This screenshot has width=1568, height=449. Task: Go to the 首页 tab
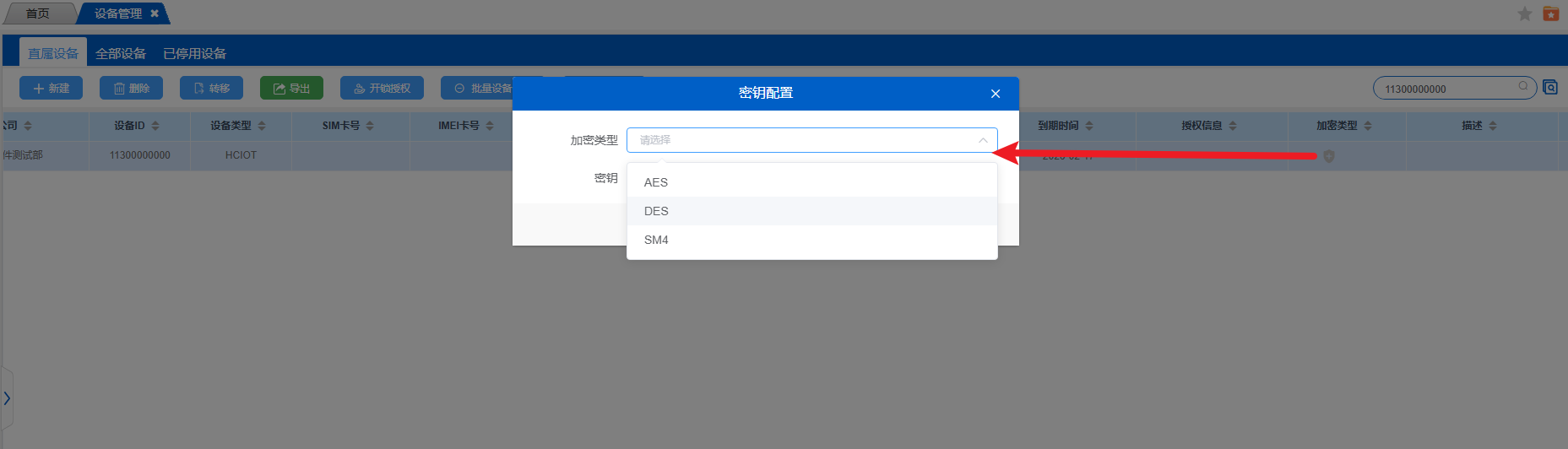point(37,14)
